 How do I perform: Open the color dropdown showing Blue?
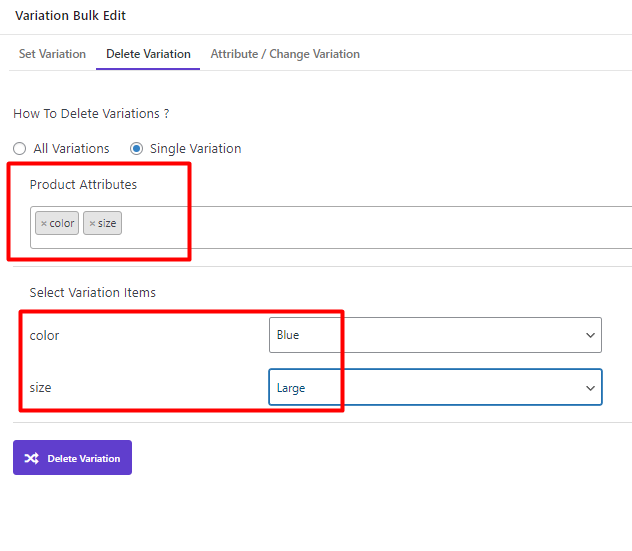pos(435,335)
